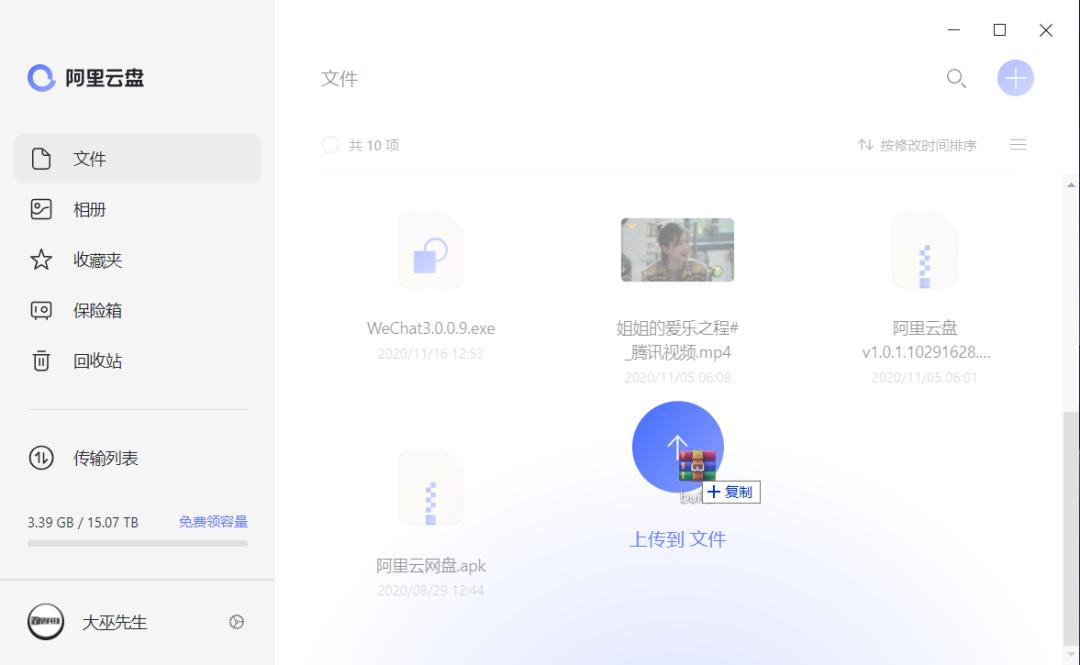The height and width of the screenshot is (665, 1080).
Task: Open the 姐姐的爱乐之程 video thumbnail
Action: (x=677, y=250)
